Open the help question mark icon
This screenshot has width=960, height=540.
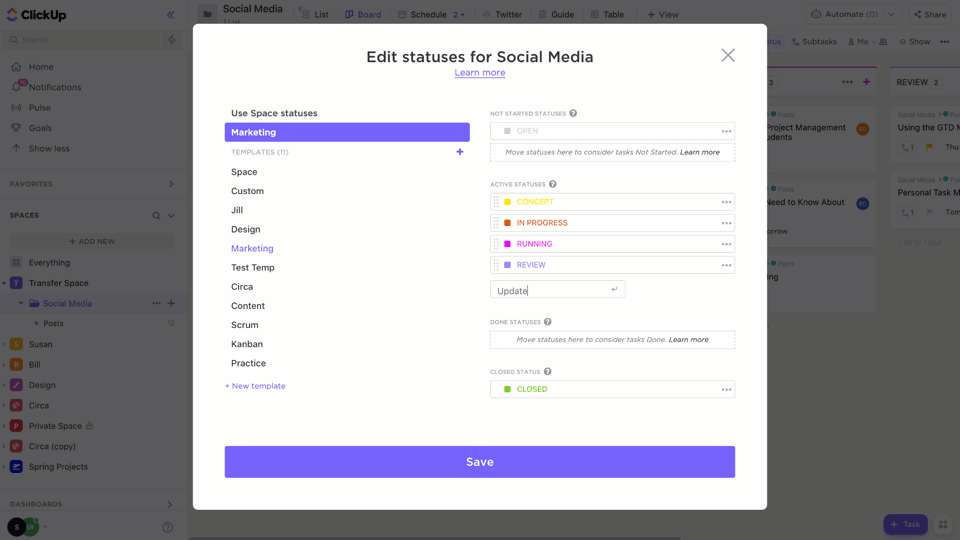pos(168,527)
